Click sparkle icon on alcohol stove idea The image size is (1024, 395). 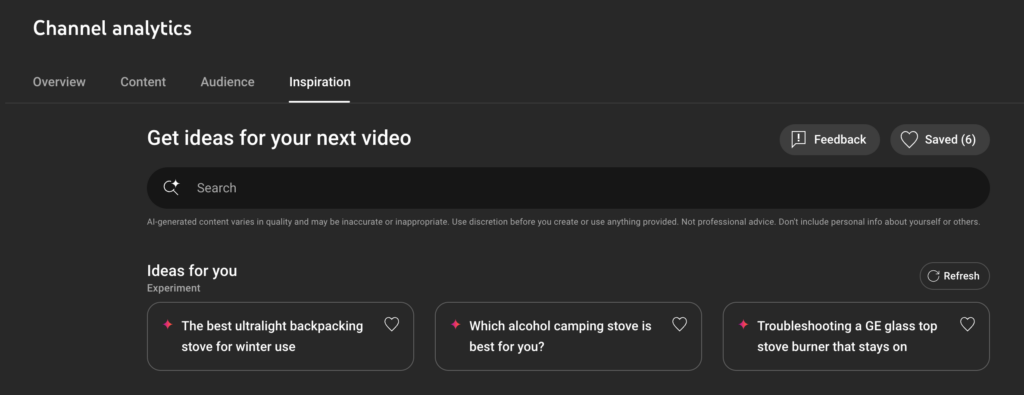pos(456,324)
